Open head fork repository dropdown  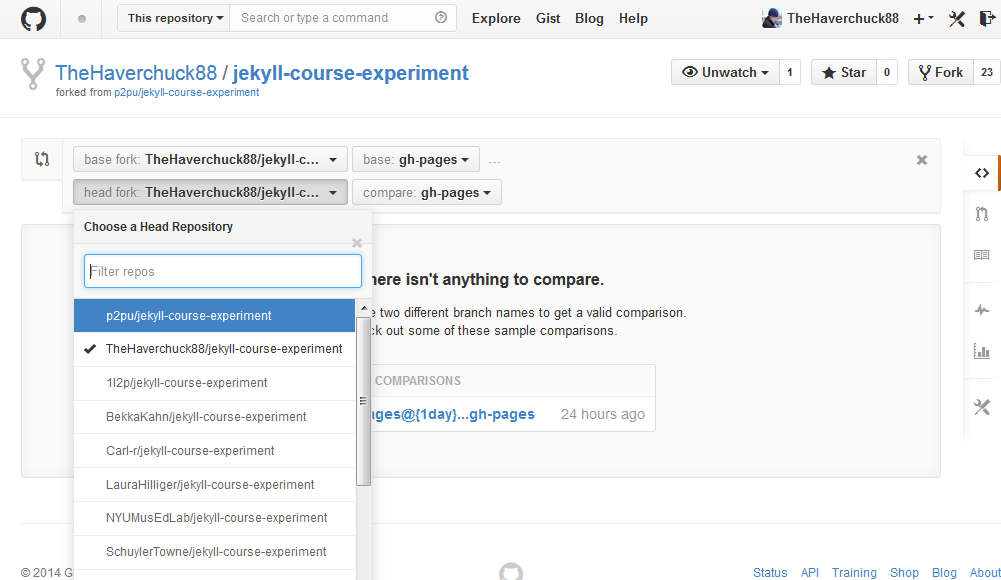coord(210,193)
